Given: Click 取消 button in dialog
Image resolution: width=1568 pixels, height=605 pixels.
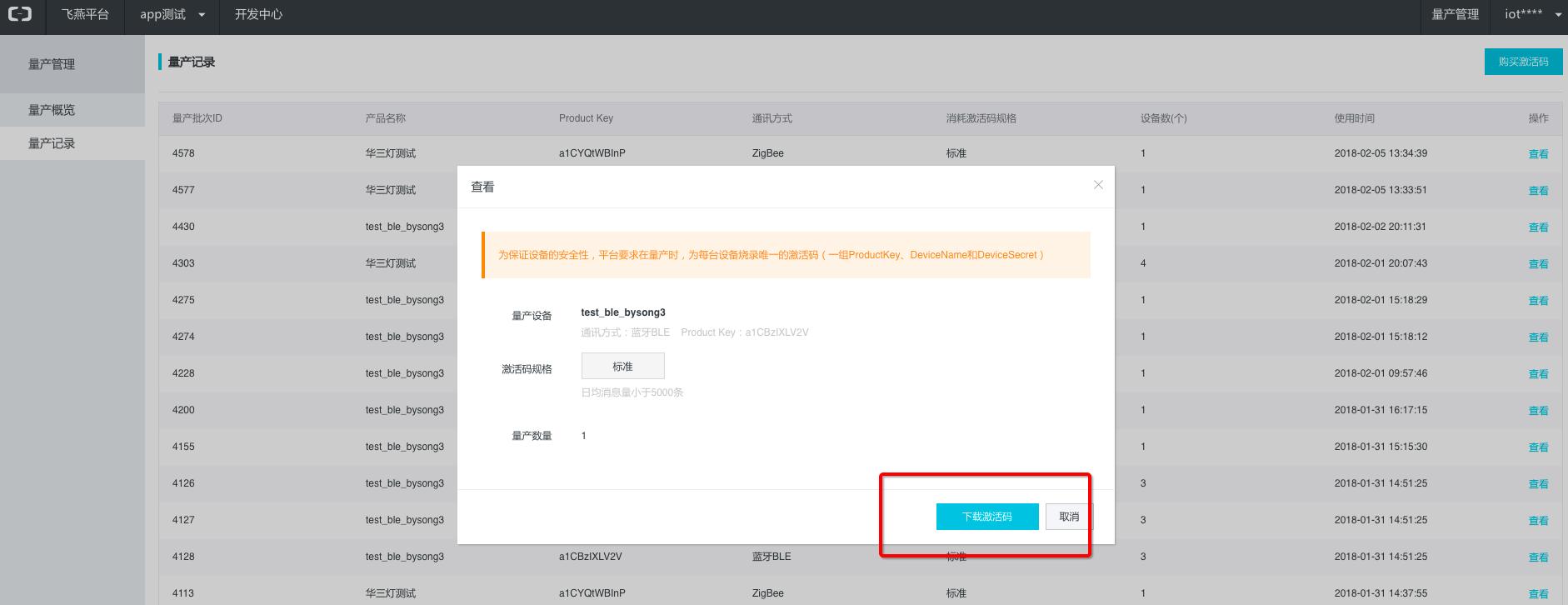Looking at the screenshot, I should click(x=1069, y=517).
